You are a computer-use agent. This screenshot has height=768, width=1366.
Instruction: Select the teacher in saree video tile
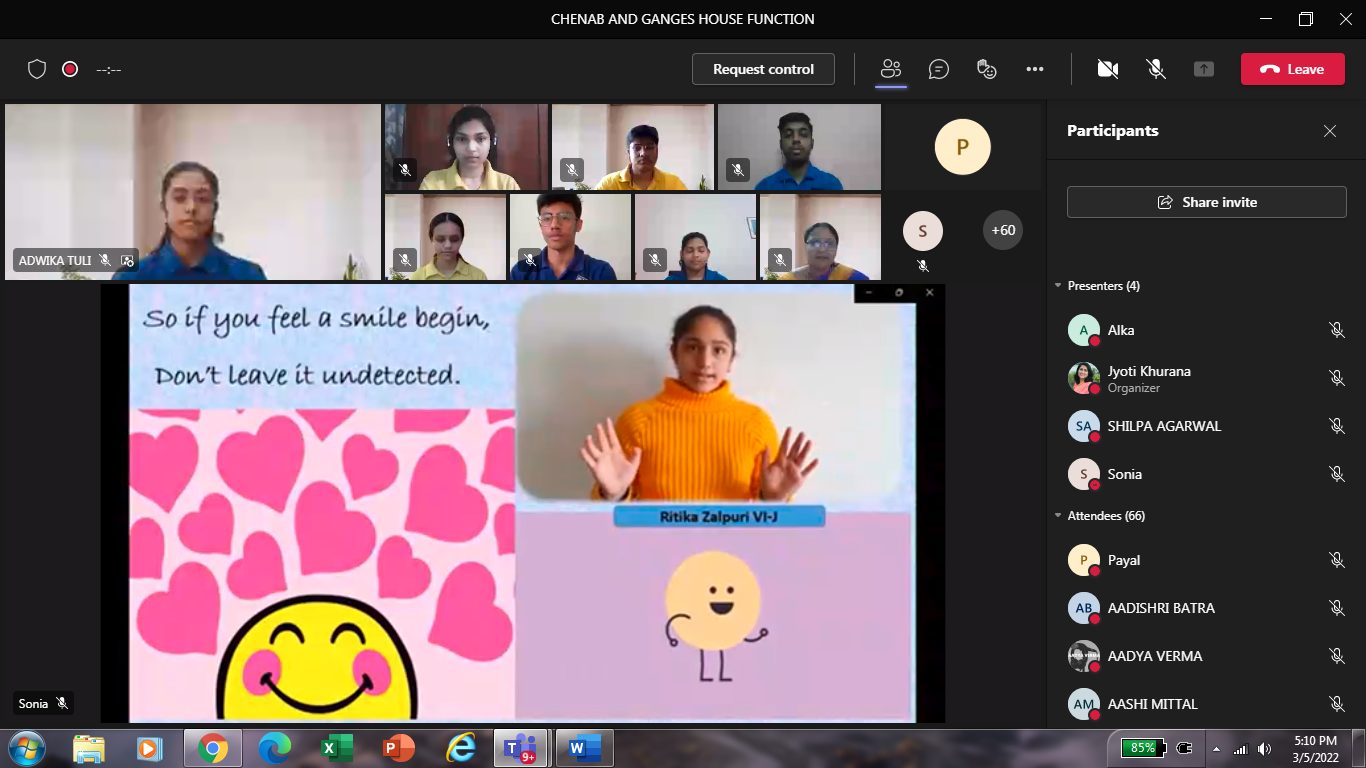coord(820,237)
